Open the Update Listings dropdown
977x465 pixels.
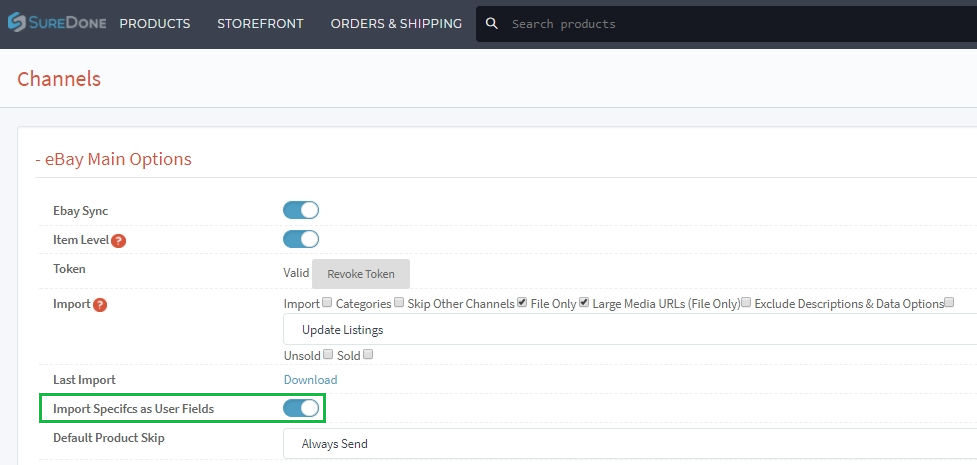point(630,330)
